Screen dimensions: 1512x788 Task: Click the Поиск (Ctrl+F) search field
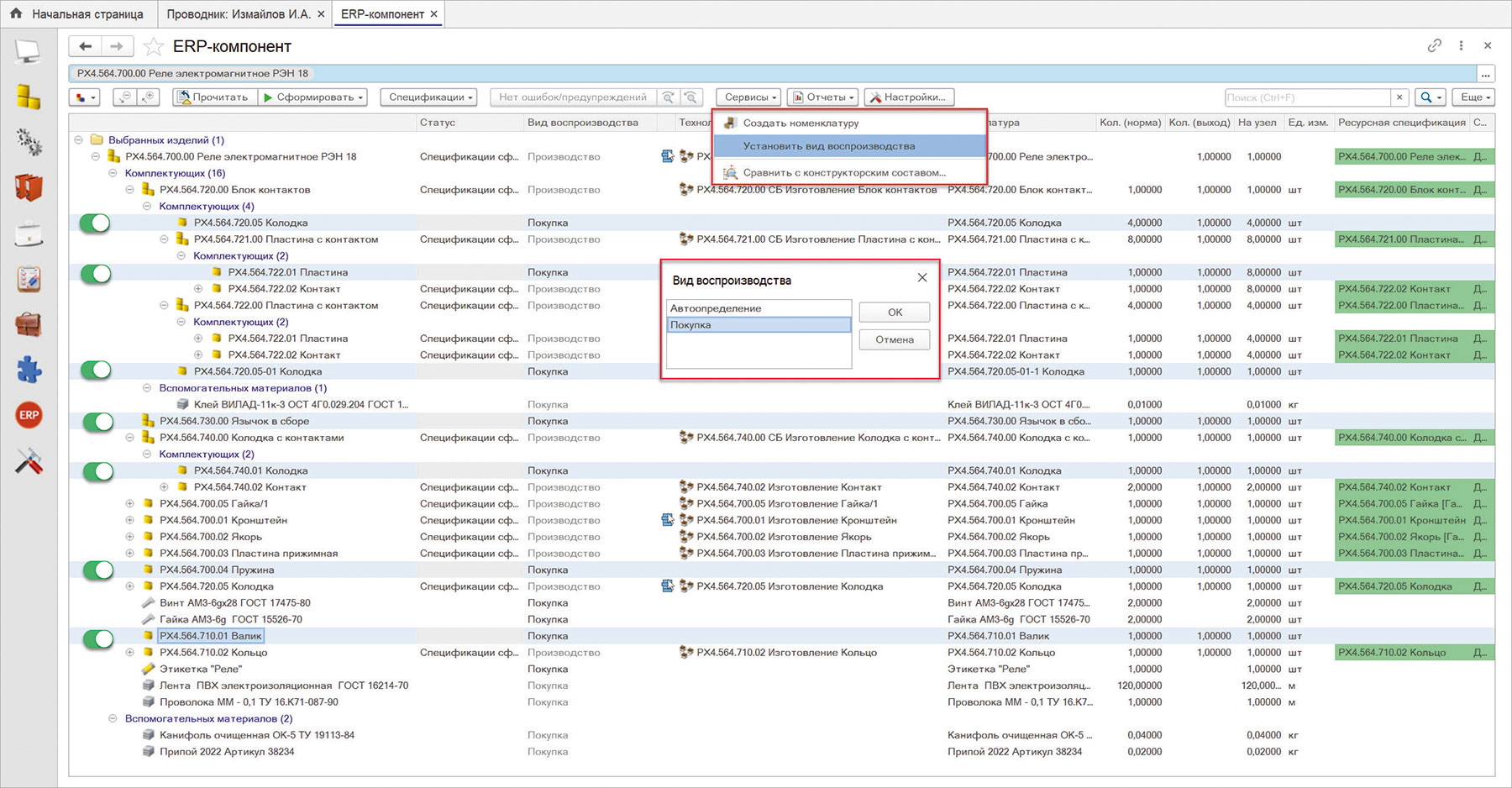tap(1307, 97)
